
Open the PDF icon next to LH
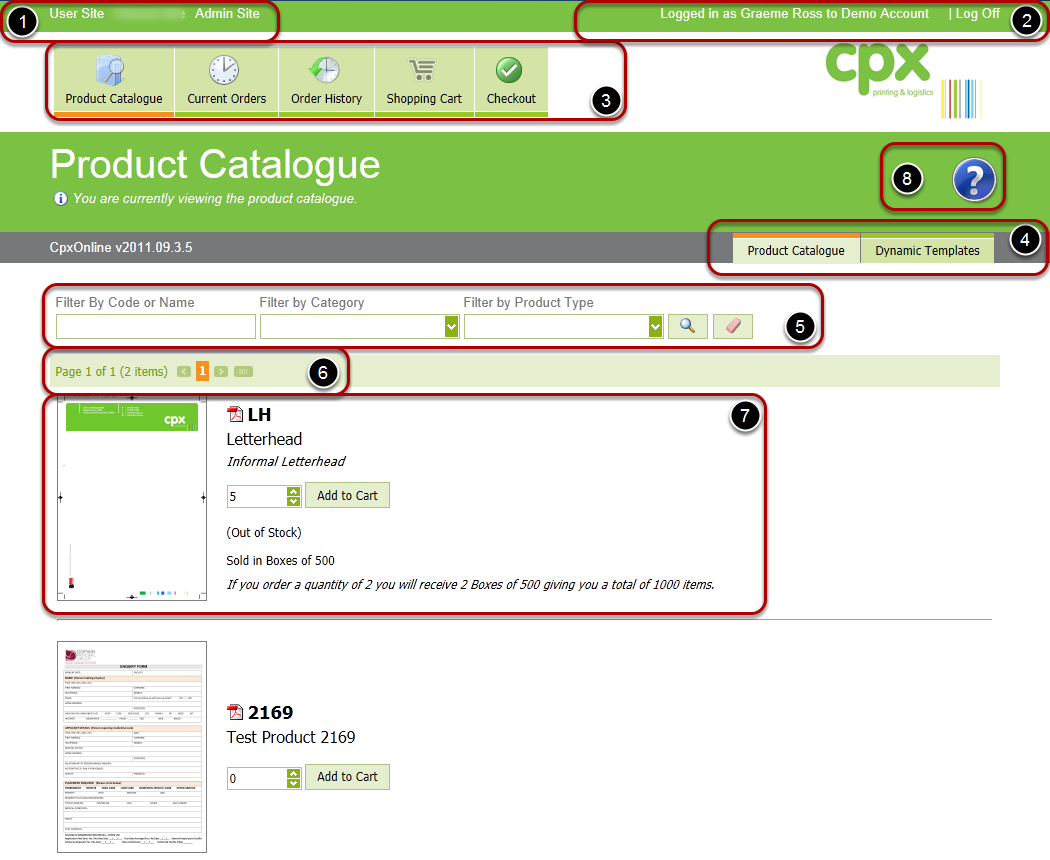[x=236, y=415]
